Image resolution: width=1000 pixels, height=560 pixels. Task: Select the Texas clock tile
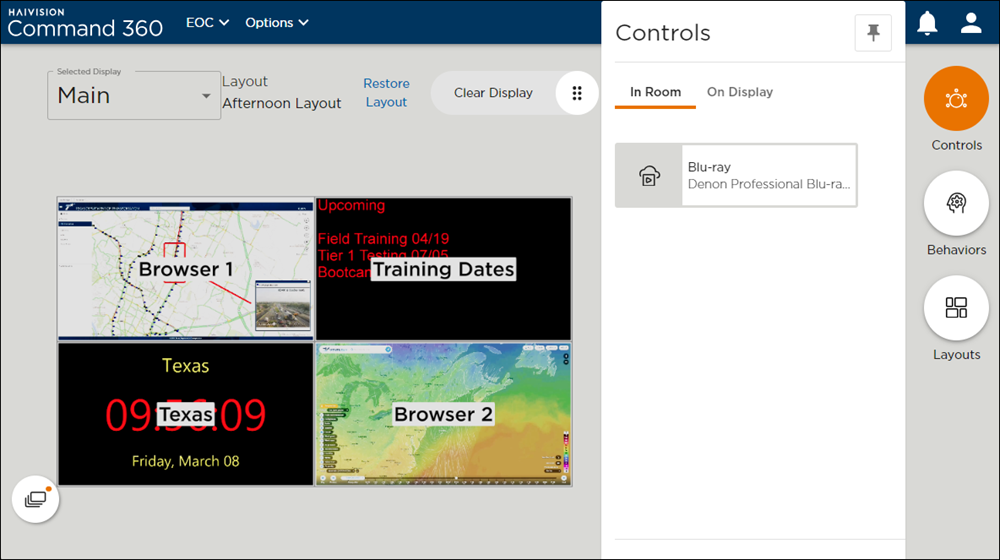(186, 414)
